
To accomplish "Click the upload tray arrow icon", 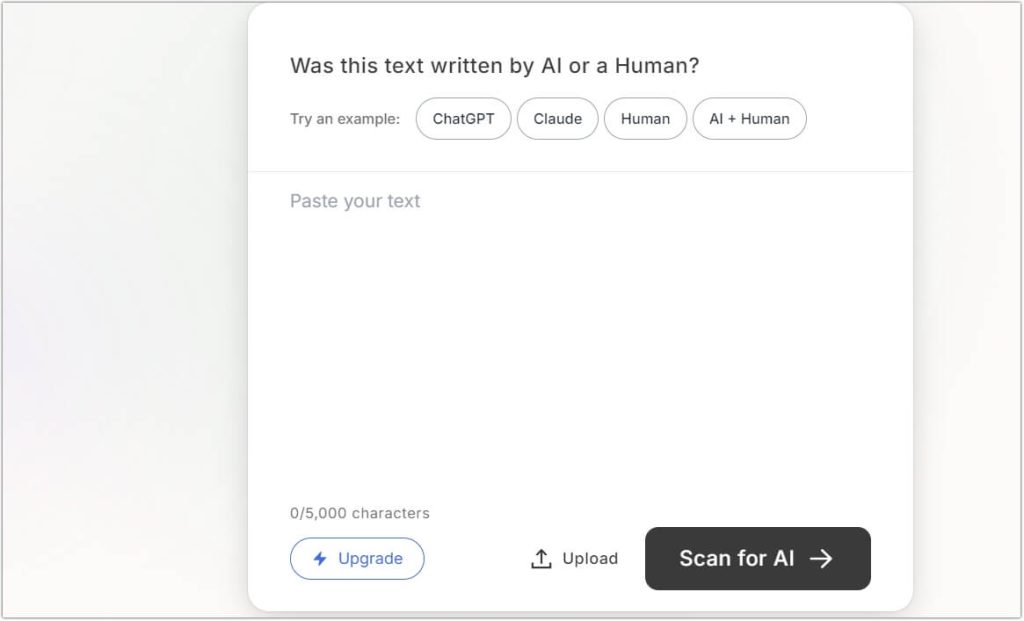I will tap(541, 559).
